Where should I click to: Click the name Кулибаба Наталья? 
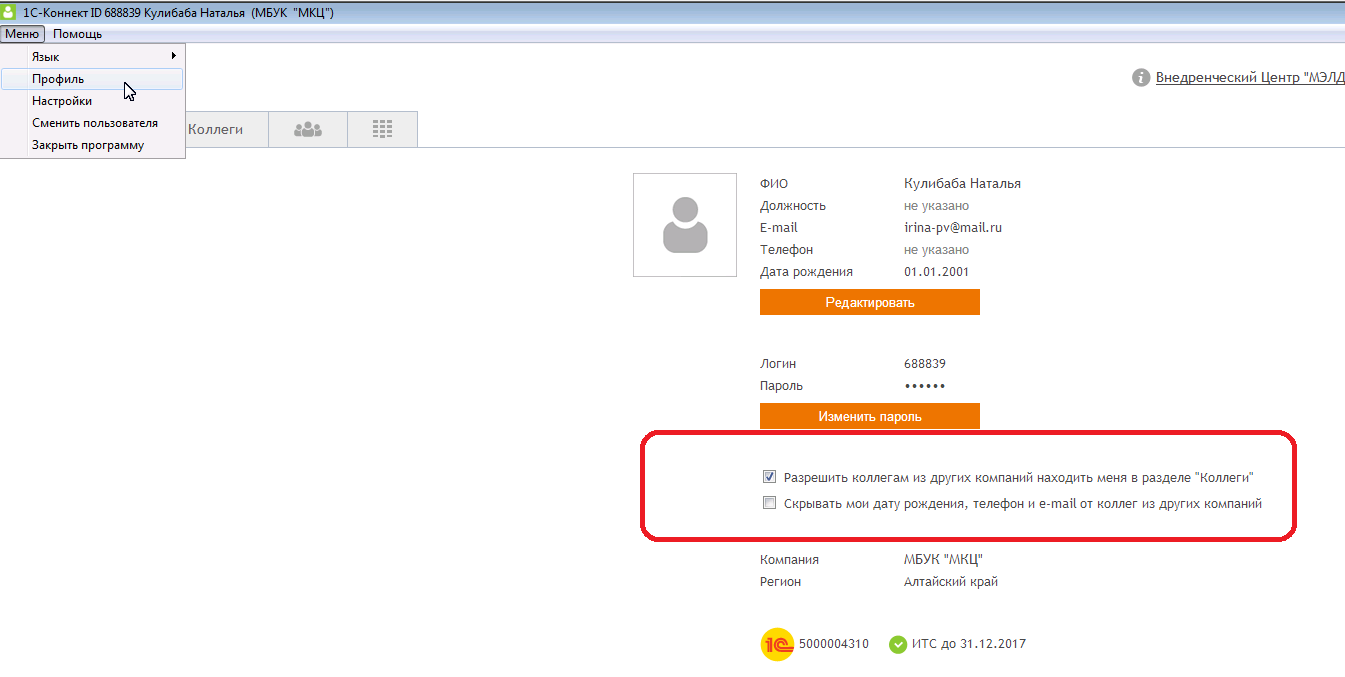coord(962,183)
